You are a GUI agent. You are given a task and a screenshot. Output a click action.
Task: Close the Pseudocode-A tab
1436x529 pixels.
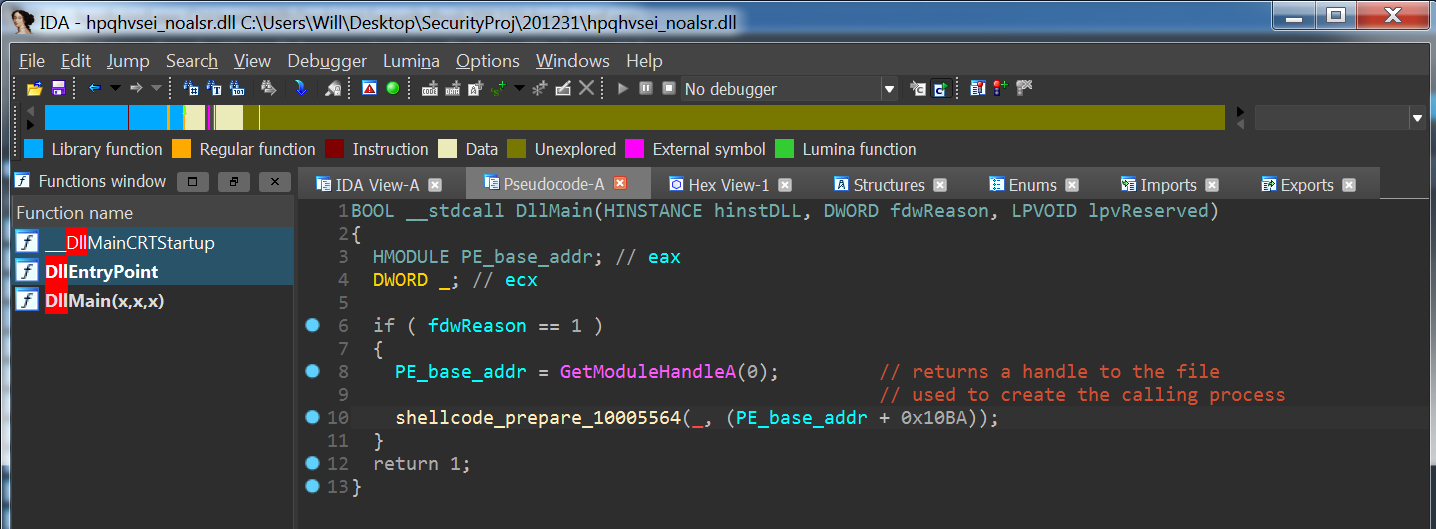coord(620,184)
